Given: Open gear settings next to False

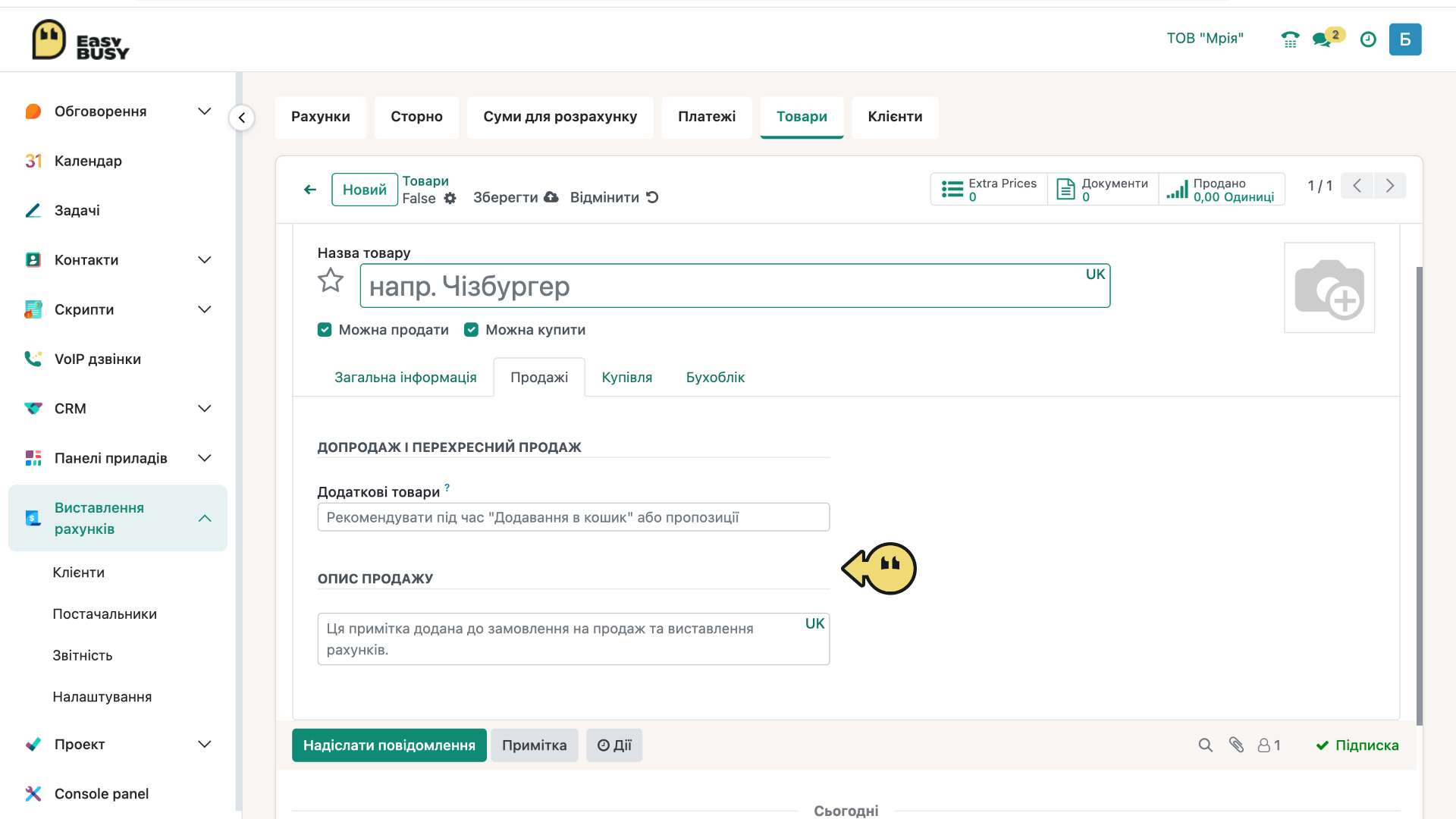Looking at the screenshot, I should (450, 199).
